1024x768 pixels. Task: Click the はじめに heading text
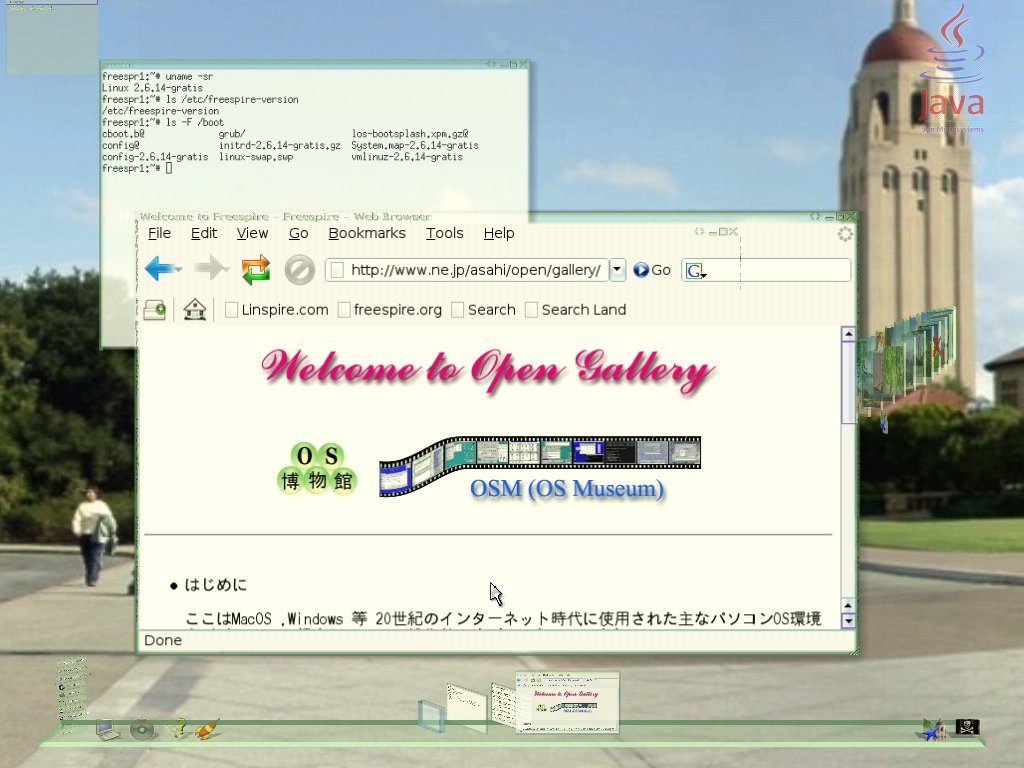[216, 584]
